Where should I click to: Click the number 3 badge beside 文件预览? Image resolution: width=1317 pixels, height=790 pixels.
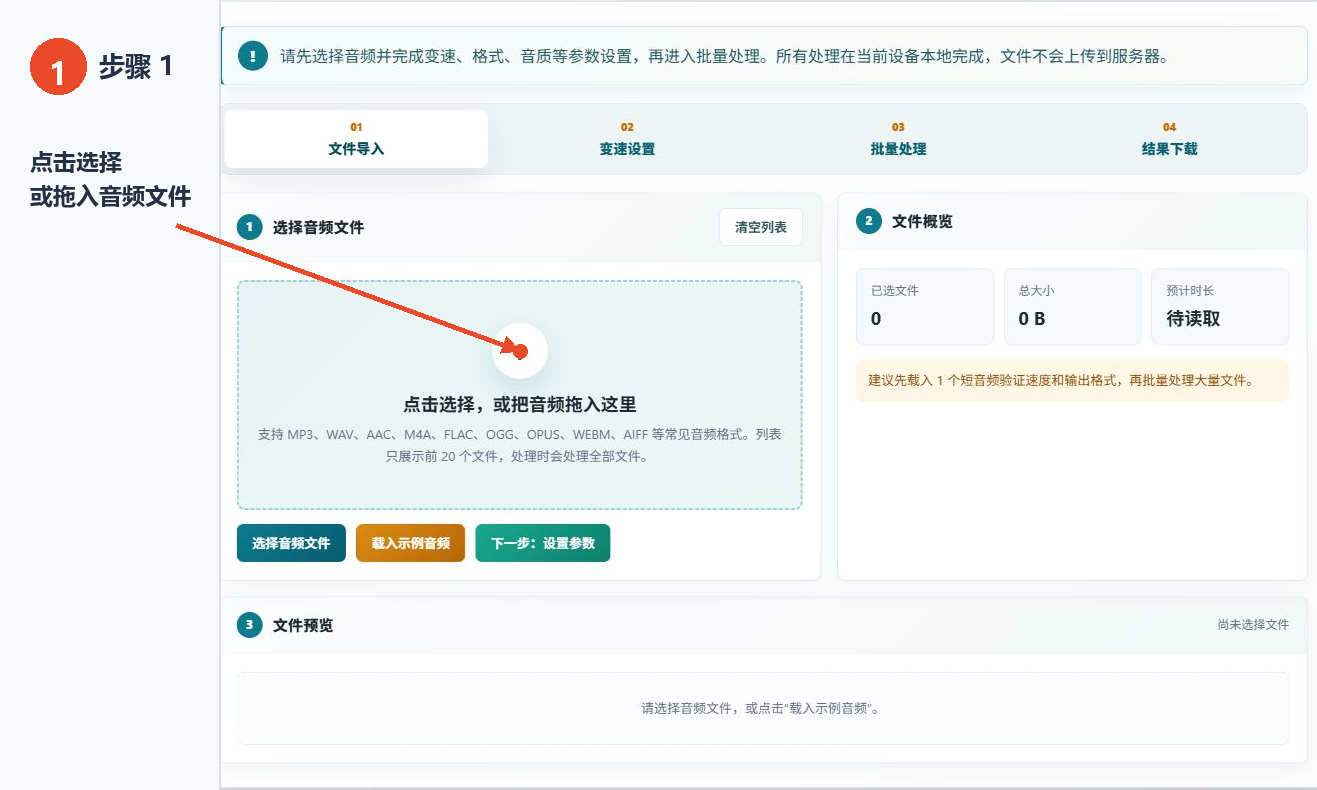coord(249,625)
